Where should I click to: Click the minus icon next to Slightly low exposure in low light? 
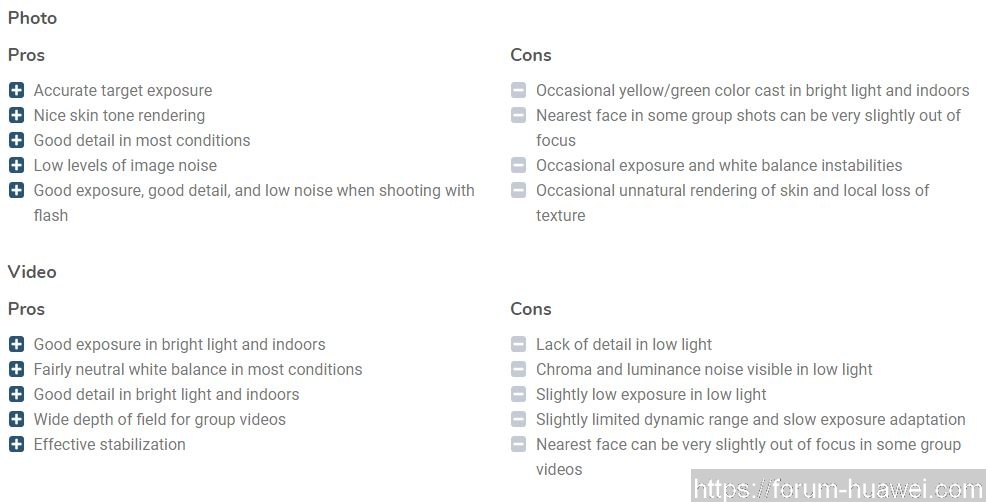tap(518, 394)
